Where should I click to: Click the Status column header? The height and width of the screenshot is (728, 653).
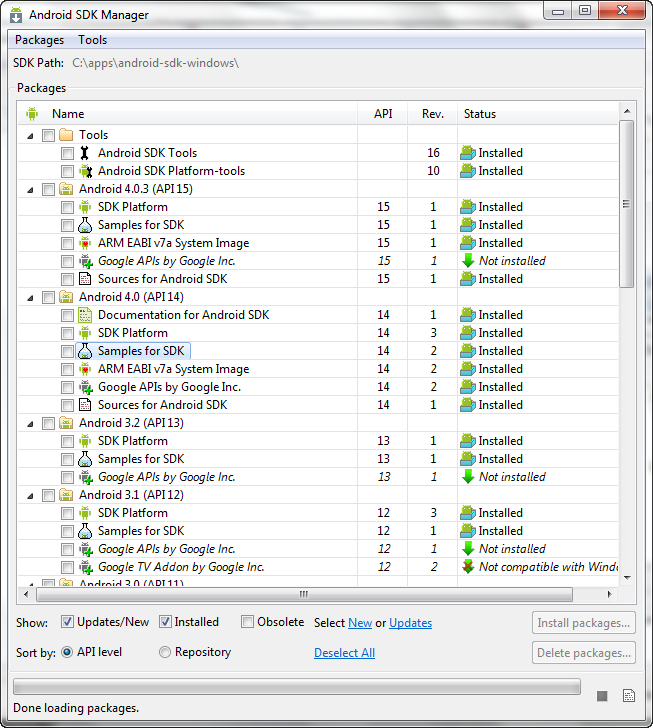coord(480,114)
